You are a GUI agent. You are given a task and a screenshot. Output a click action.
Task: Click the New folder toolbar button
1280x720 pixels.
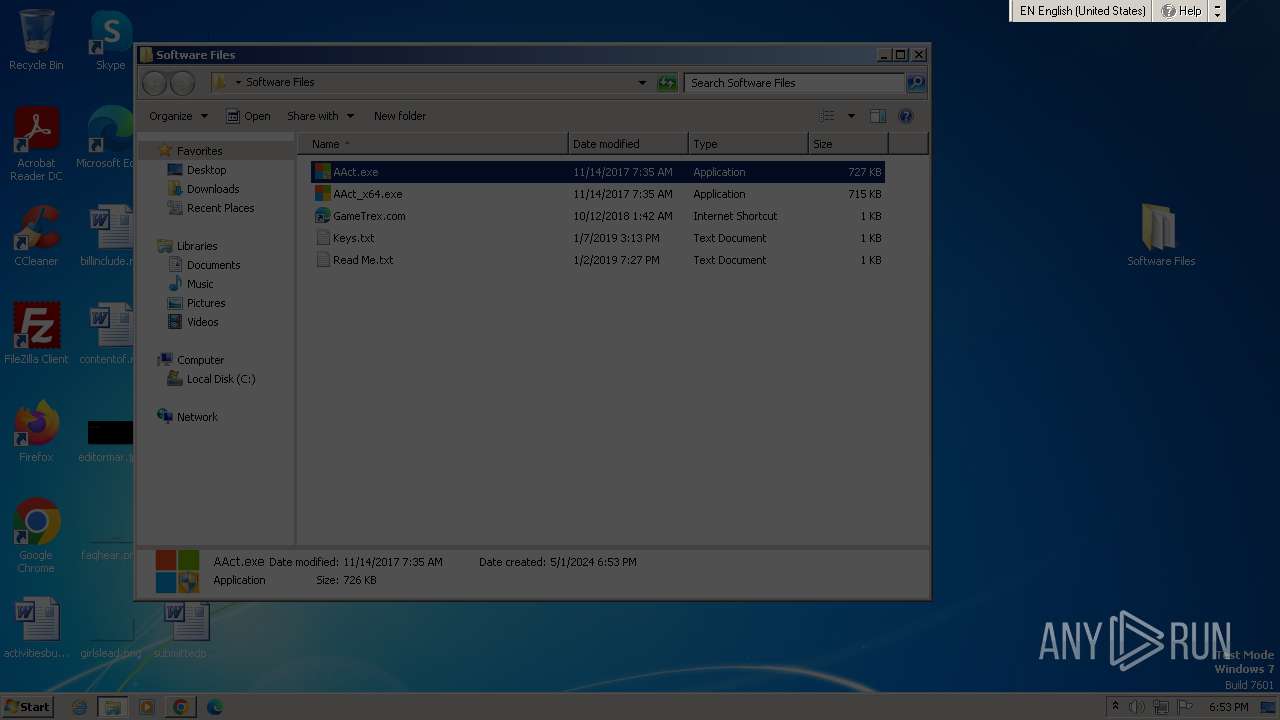[x=400, y=116]
